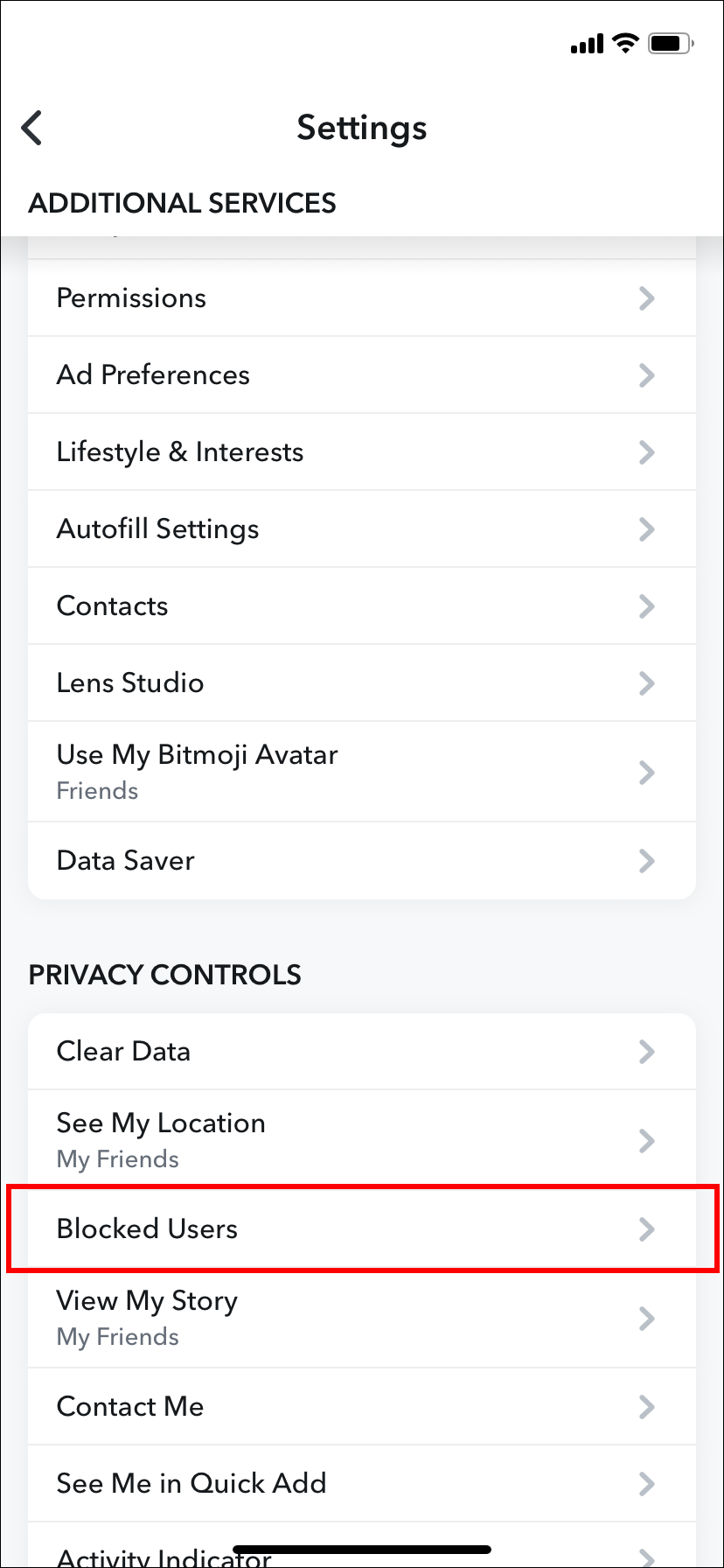Change See My Location setting
Screen dimensions: 724x1568
(361, 1140)
